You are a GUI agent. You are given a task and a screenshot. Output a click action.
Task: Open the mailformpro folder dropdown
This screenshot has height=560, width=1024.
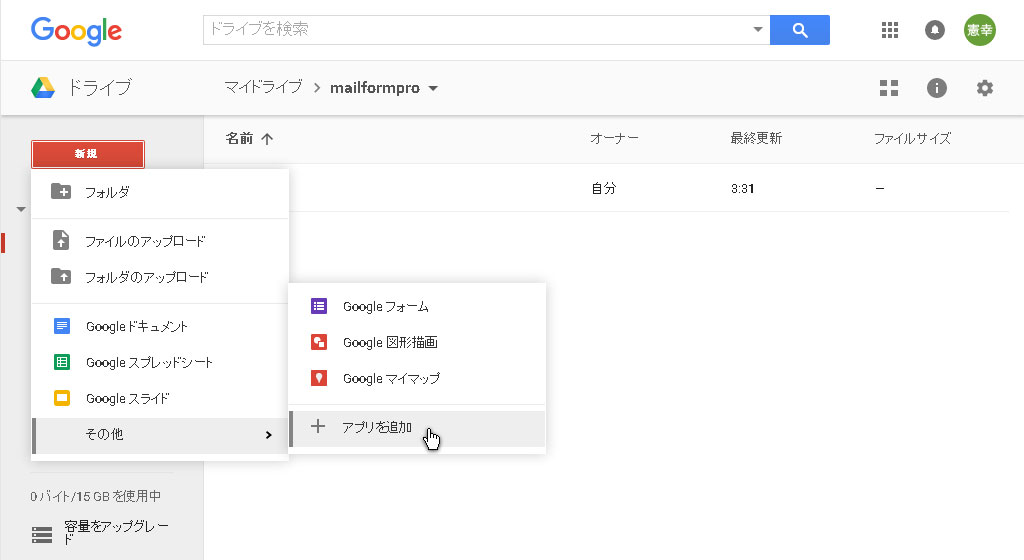433,88
